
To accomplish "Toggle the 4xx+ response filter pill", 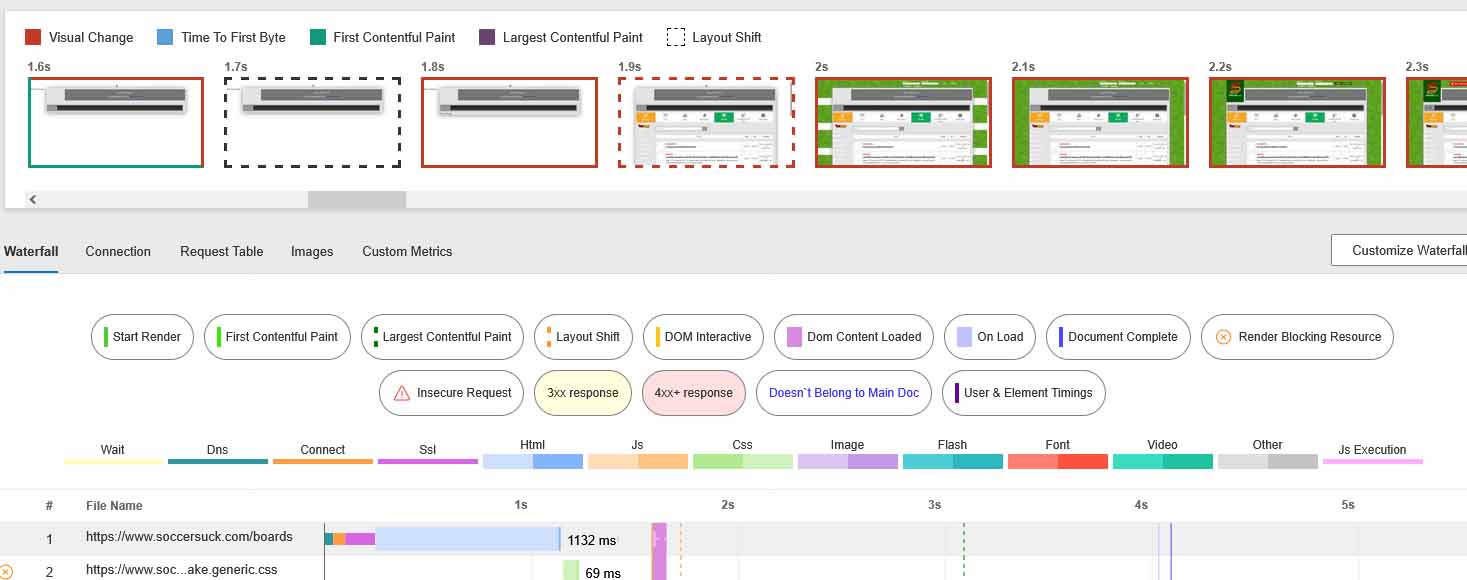I will point(693,393).
